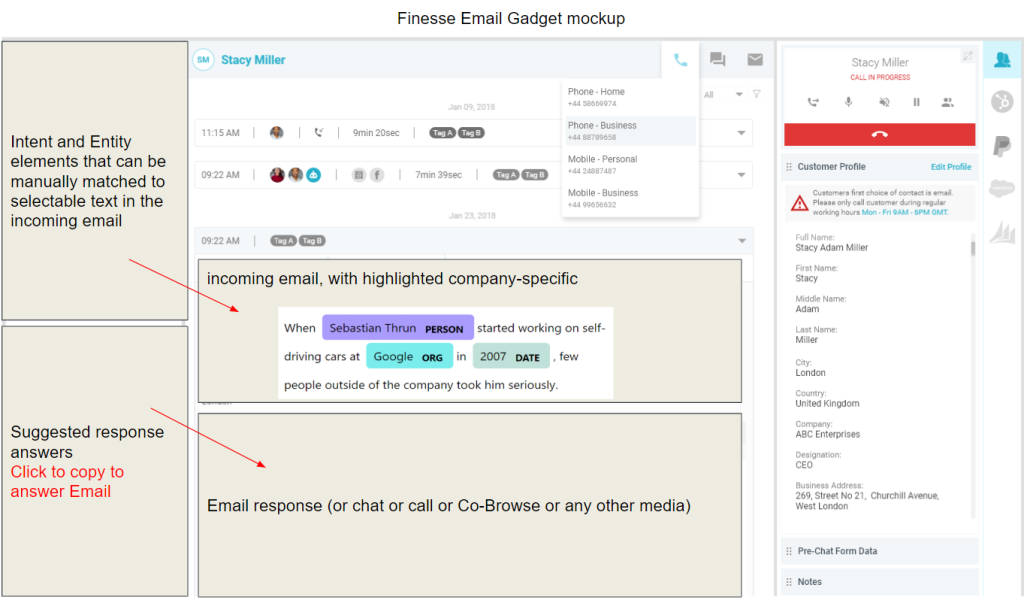Open the HubSpot sidebar icon
The image size is (1024, 600).
(1001, 101)
